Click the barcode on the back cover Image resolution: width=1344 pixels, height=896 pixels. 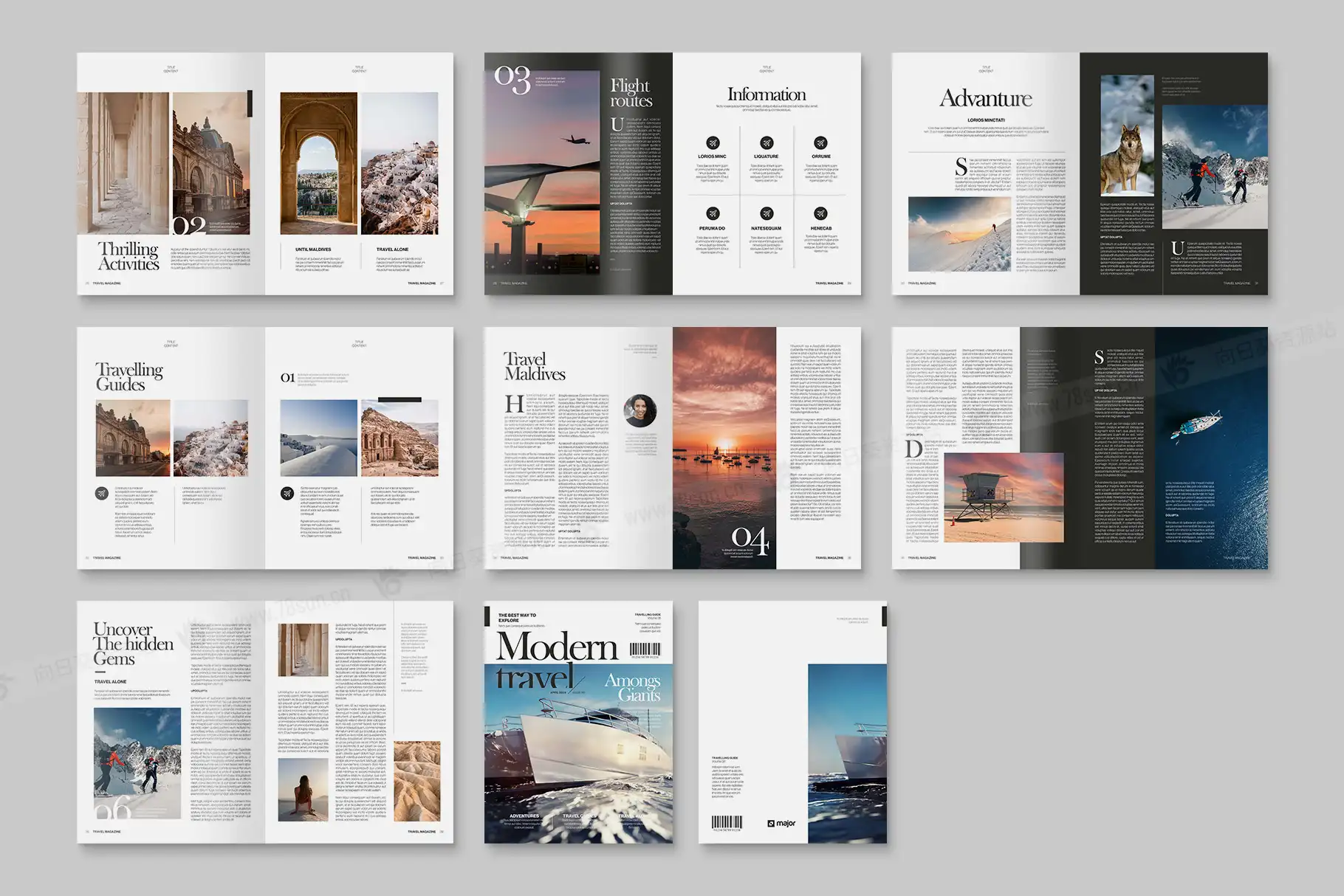727,823
